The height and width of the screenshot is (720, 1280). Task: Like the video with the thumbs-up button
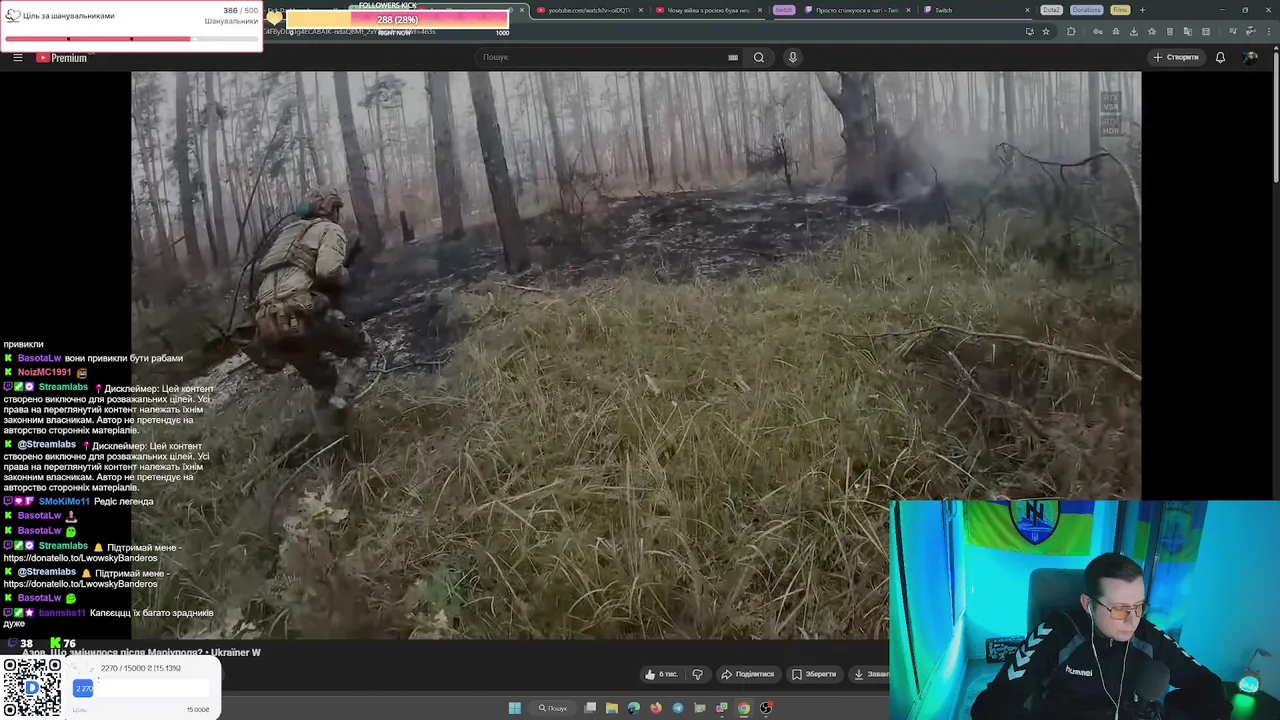661,674
